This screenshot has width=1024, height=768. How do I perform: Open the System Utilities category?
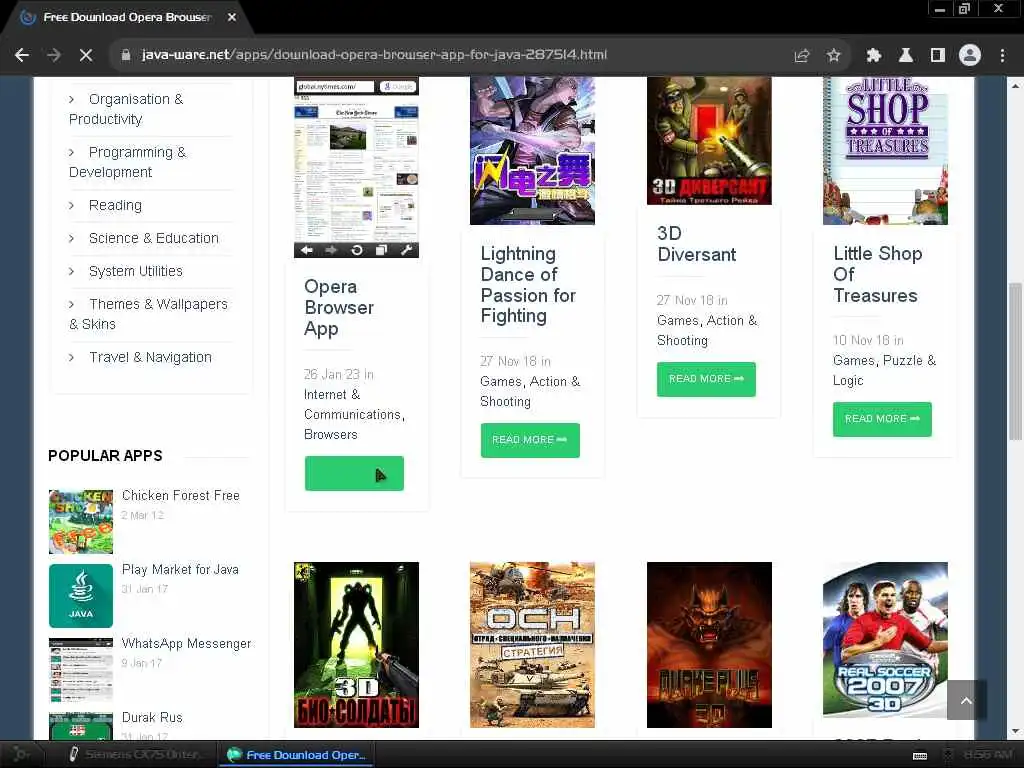coord(136,271)
